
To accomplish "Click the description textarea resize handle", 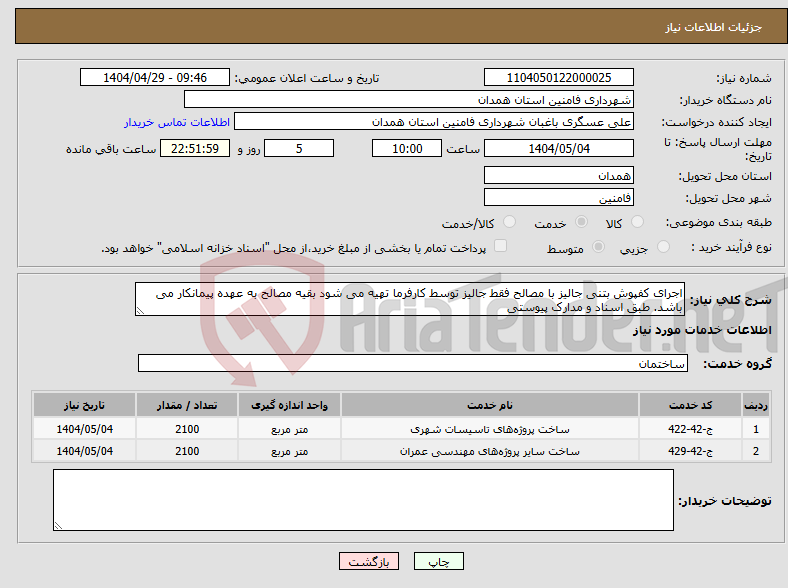I will tap(140, 311).
